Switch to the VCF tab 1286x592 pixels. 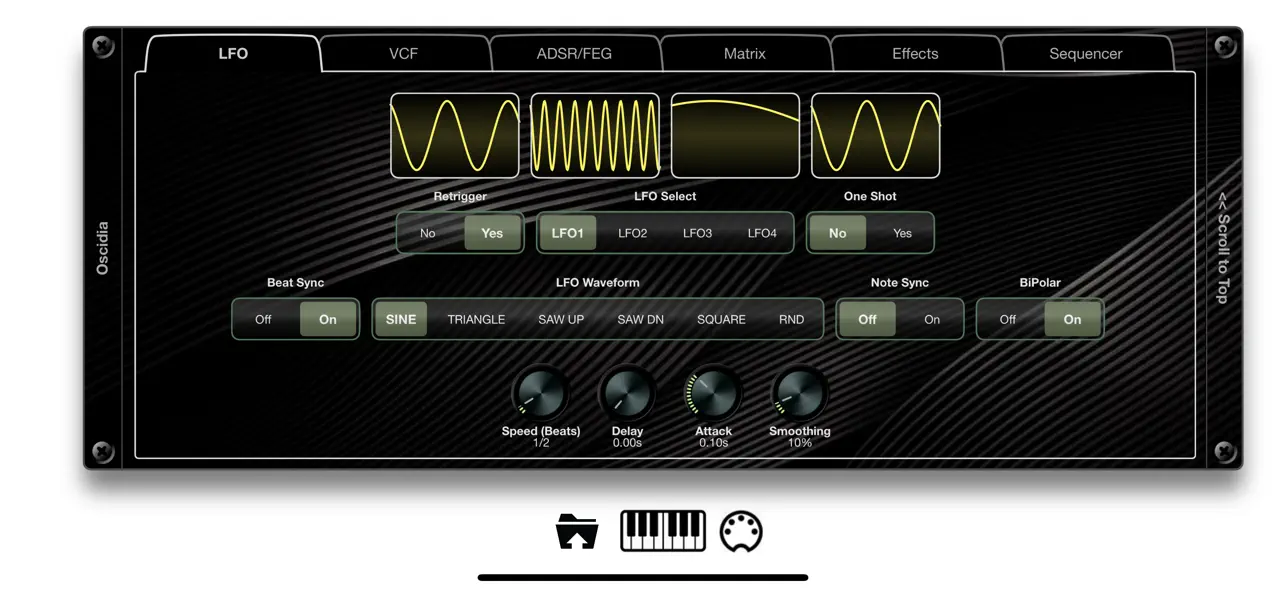tap(404, 54)
